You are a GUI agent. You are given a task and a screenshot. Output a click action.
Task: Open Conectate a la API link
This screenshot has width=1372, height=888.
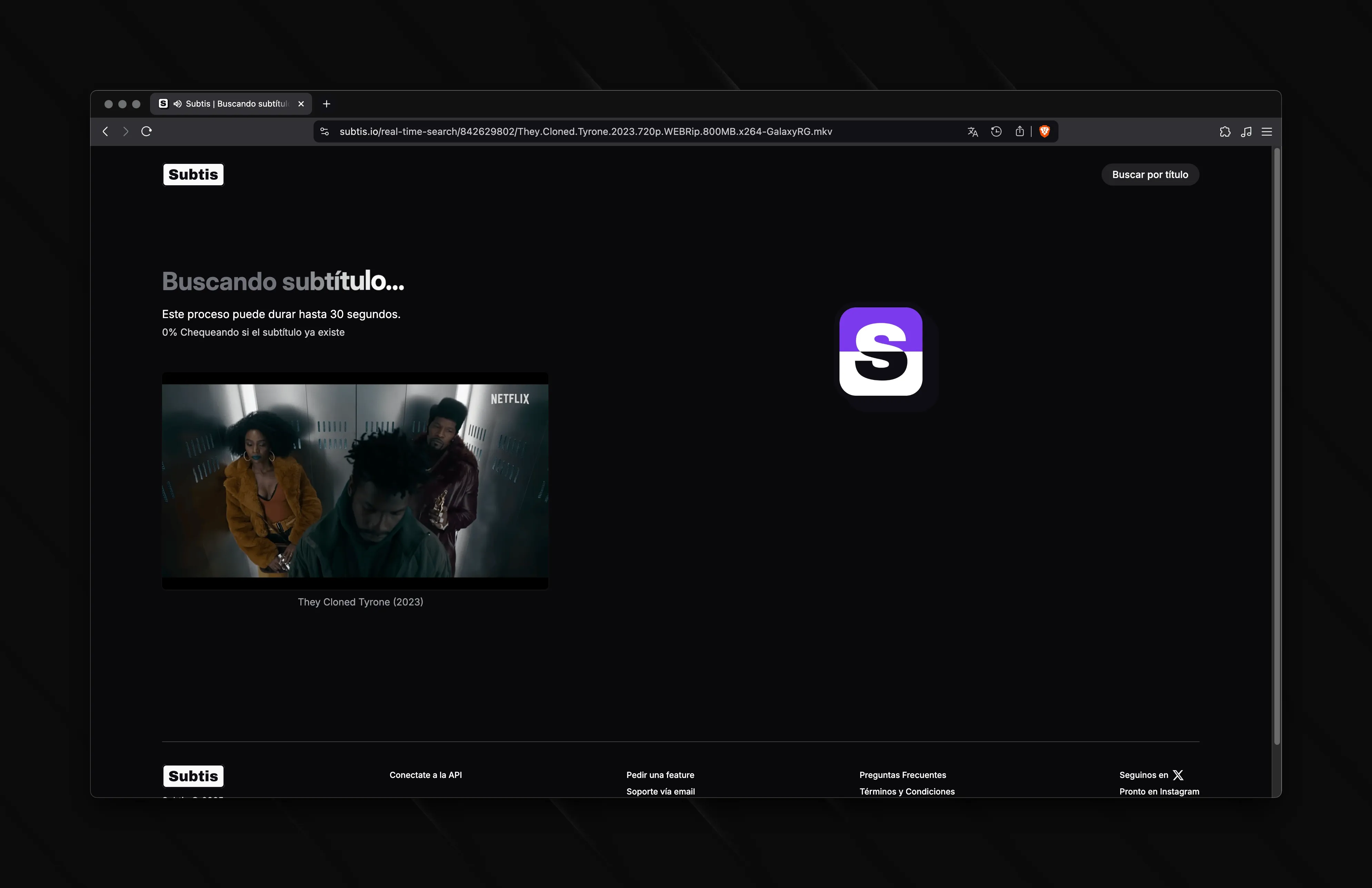click(x=426, y=775)
